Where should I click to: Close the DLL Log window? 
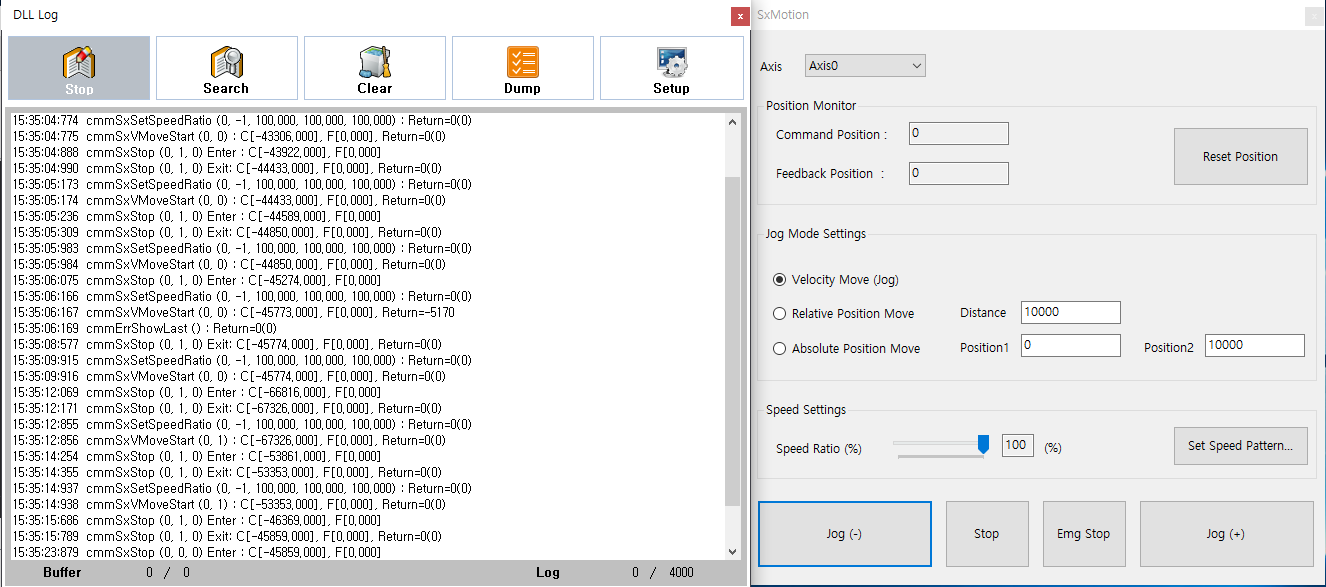[x=739, y=16]
